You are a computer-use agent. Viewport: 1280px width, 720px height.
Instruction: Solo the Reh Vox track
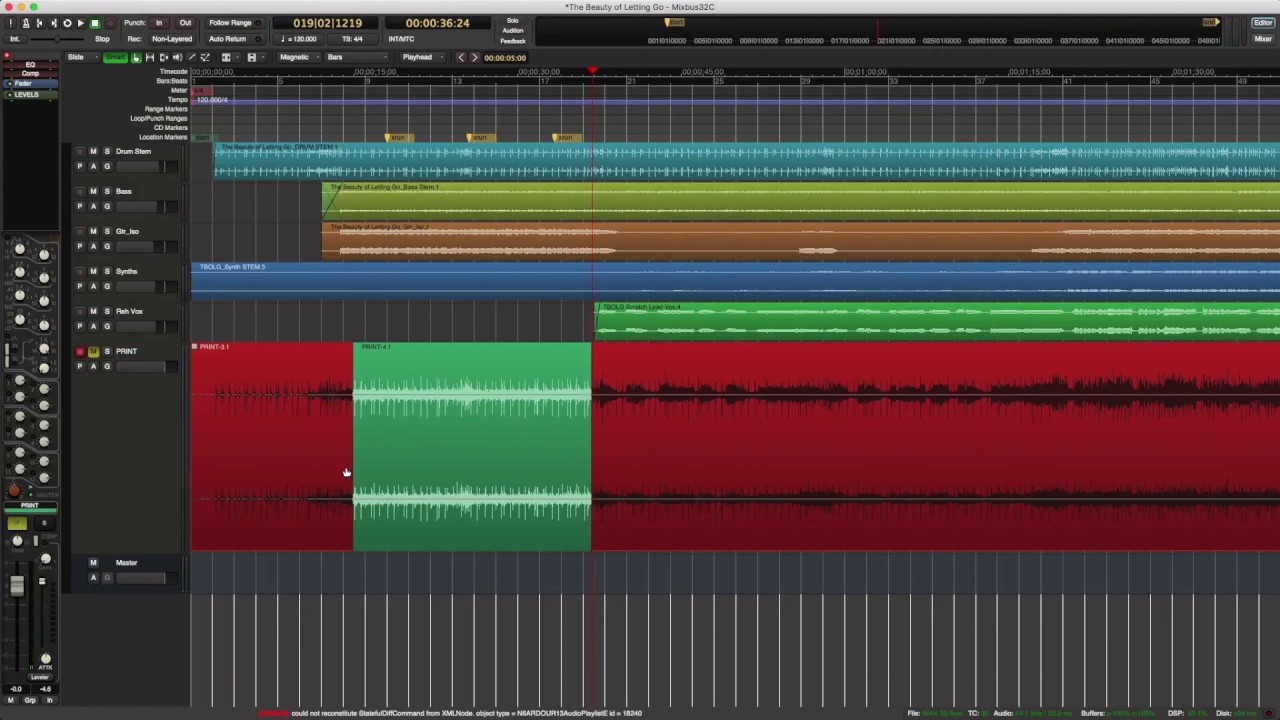[x=107, y=311]
